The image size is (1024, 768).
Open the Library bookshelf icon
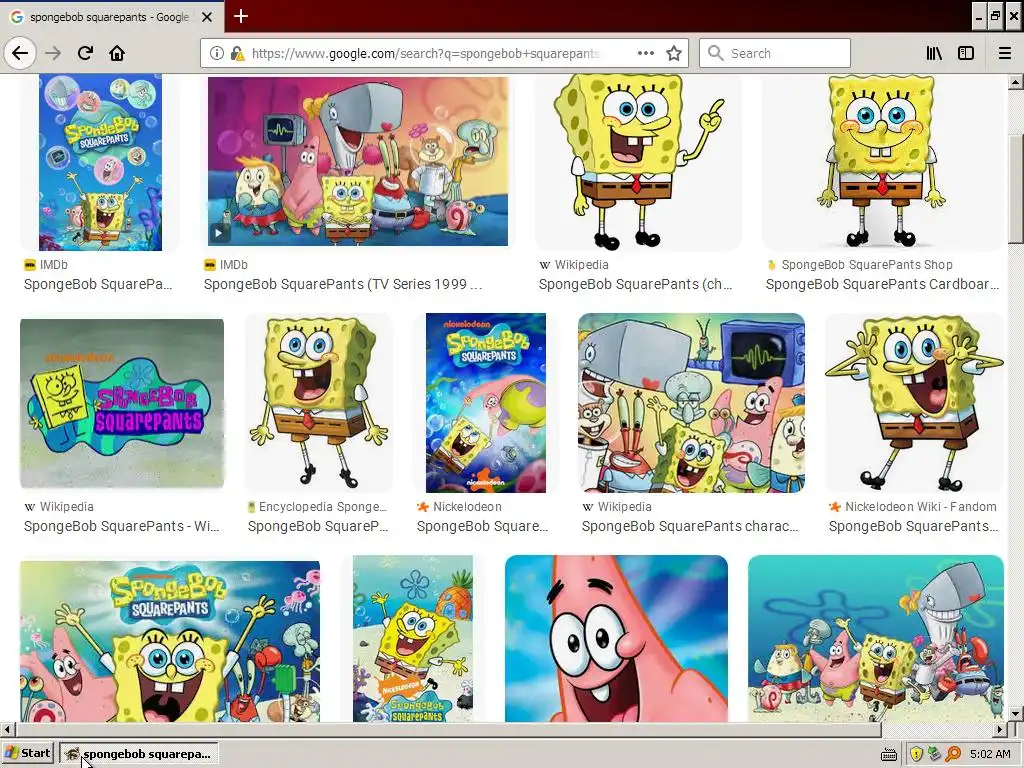click(x=934, y=53)
